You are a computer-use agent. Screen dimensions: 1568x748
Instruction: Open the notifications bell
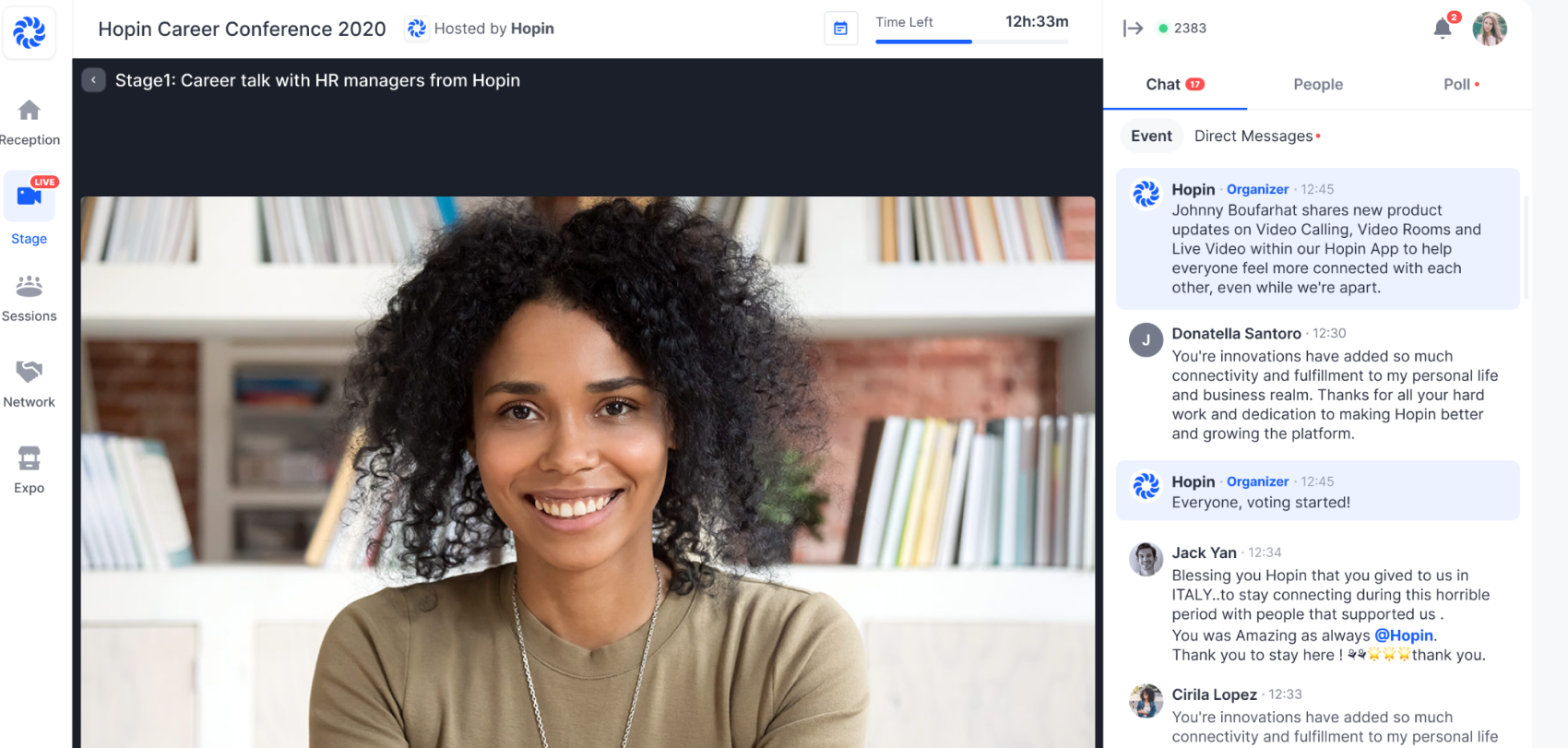tap(1443, 29)
